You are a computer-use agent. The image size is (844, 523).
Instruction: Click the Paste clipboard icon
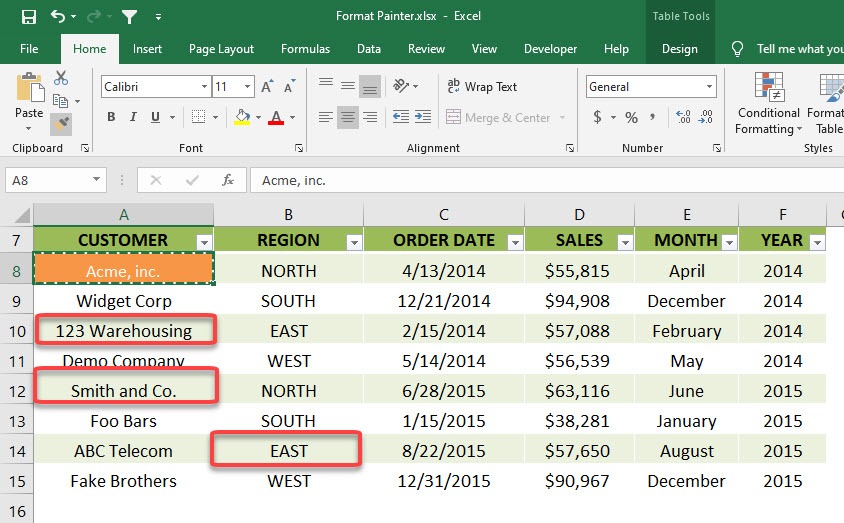(x=30, y=87)
